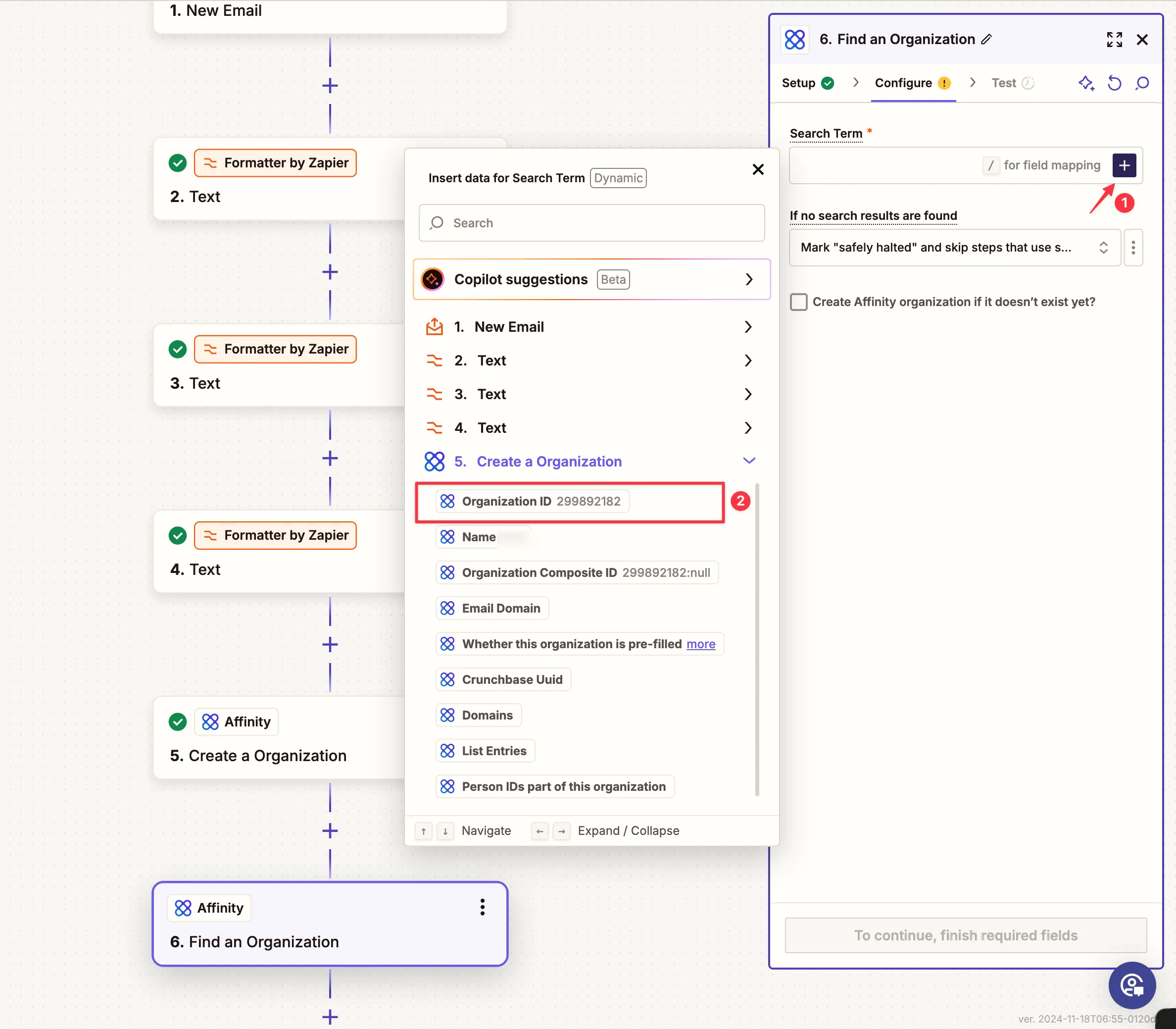Click To continue, finish required fields button
1176x1029 pixels.
pos(965,935)
